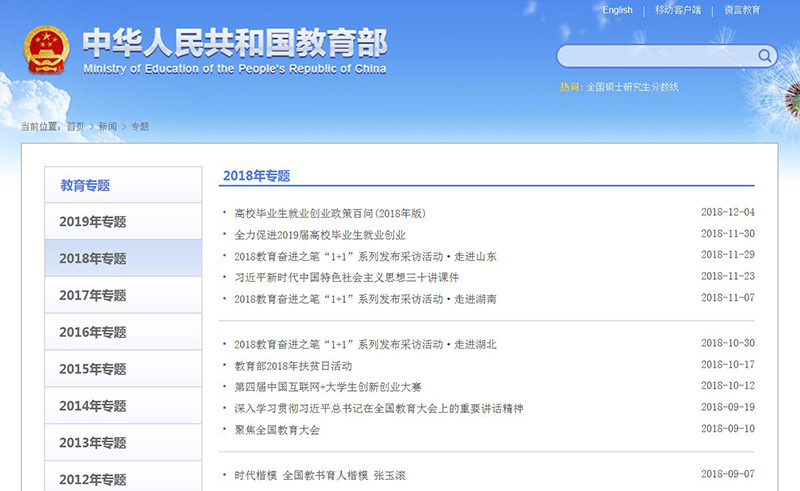
Task: Open the 微言教育 link
Action: [x=742, y=10]
